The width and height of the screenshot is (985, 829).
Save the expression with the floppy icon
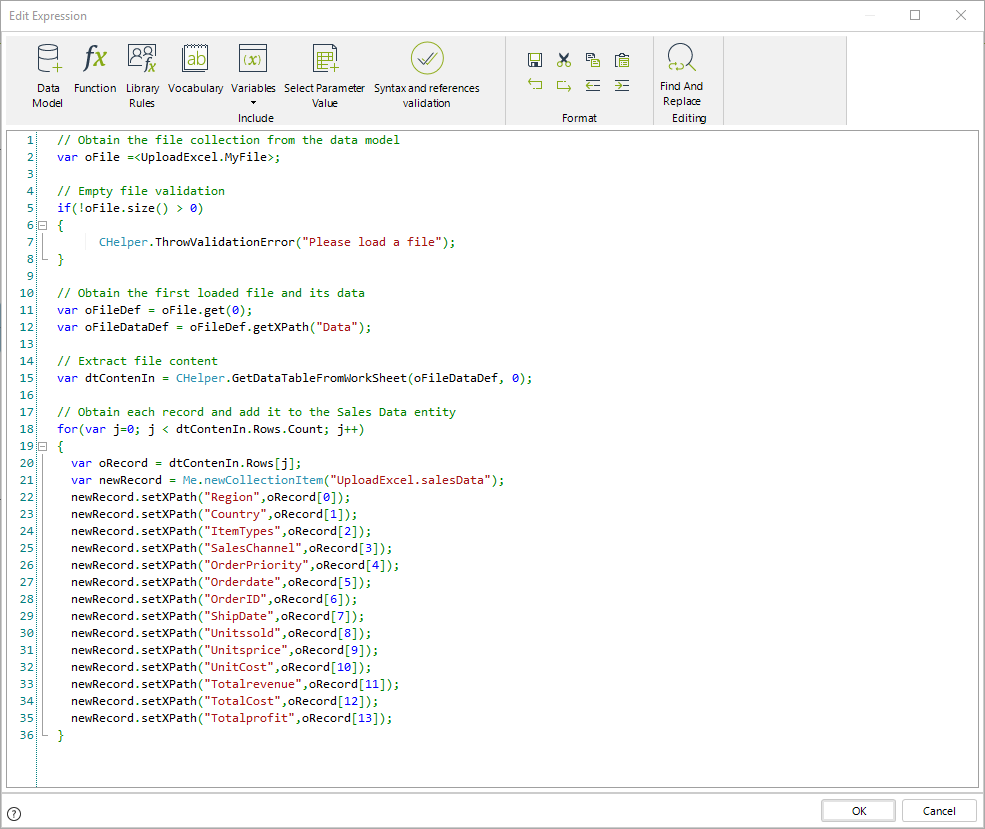coord(535,60)
